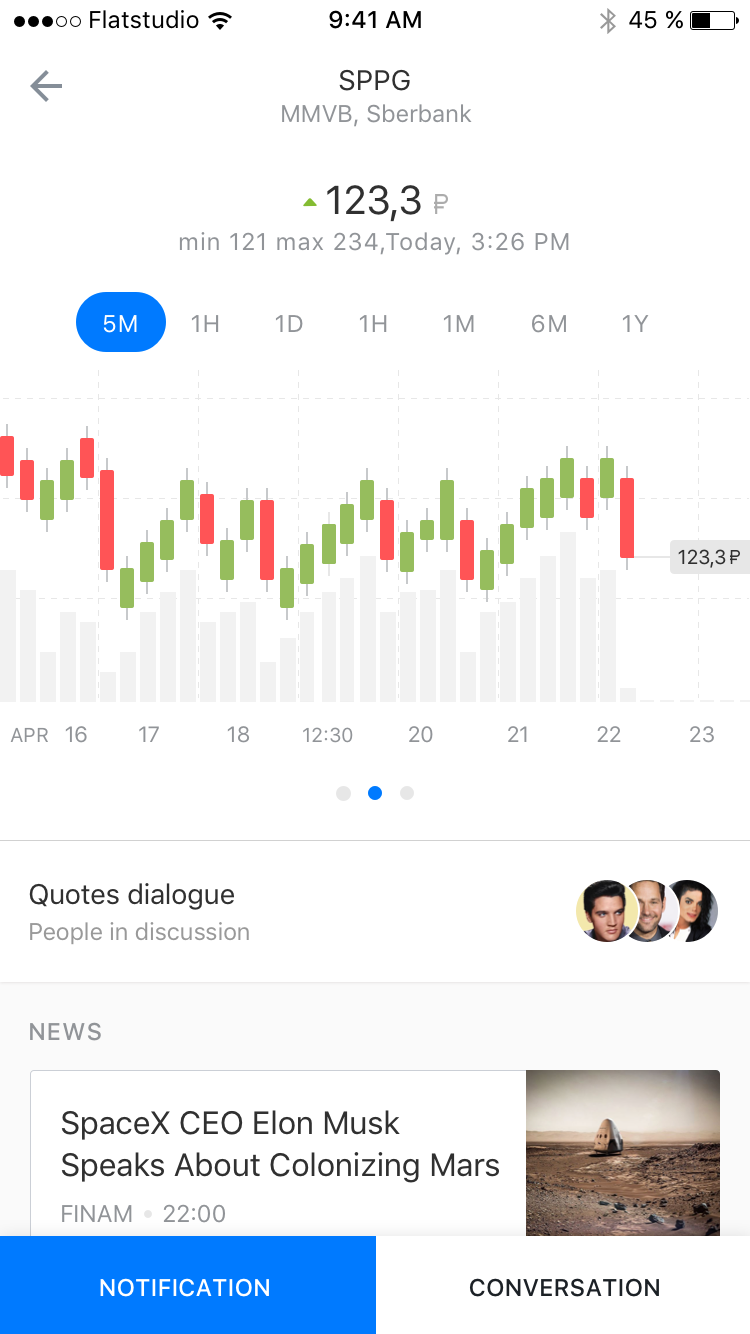Tap the green price-up triangle icon
The height and width of the screenshot is (1334, 750).
pyautogui.click(x=310, y=203)
